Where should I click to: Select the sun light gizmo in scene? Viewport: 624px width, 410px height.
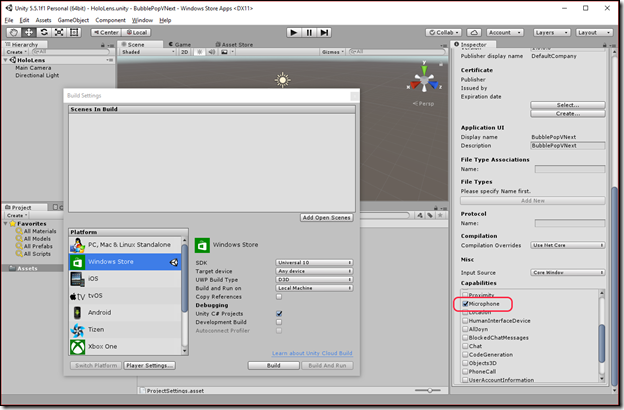coord(282,80)
